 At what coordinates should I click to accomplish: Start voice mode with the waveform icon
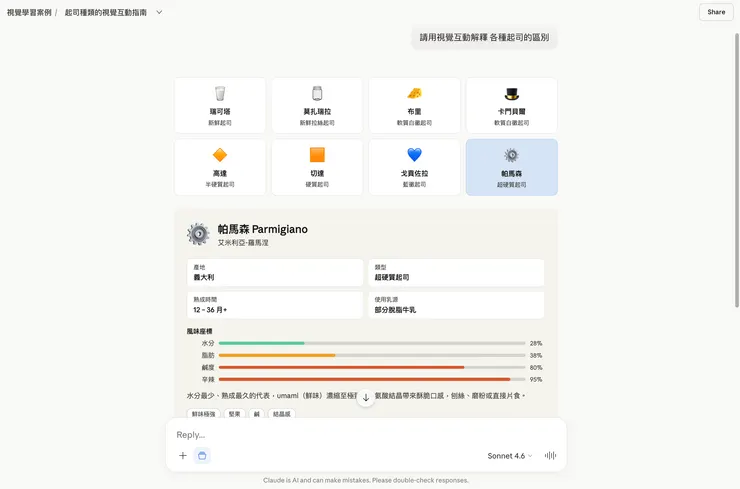[550, 455]
